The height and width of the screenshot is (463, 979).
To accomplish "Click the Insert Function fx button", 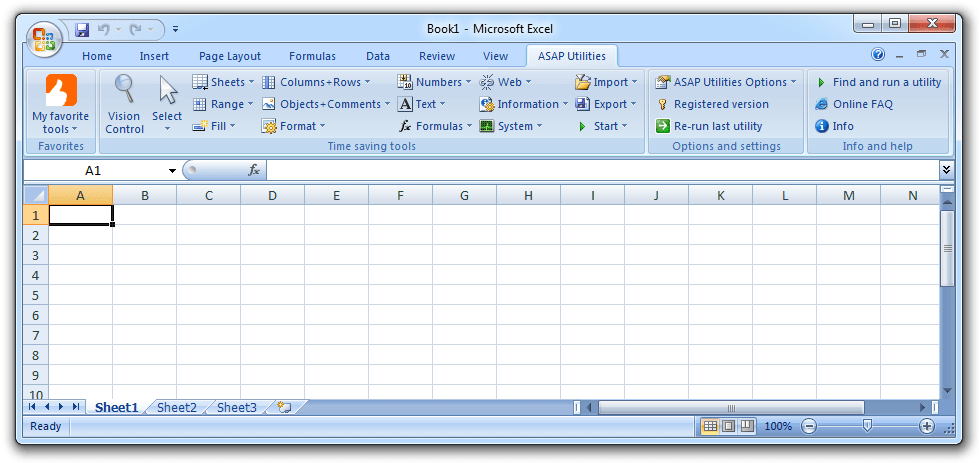I will coord(254,170).
